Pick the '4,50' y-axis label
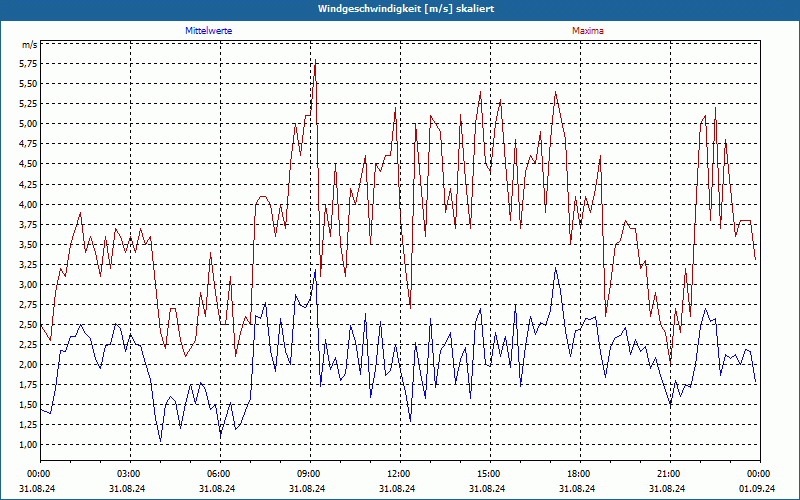 [28, 164]
